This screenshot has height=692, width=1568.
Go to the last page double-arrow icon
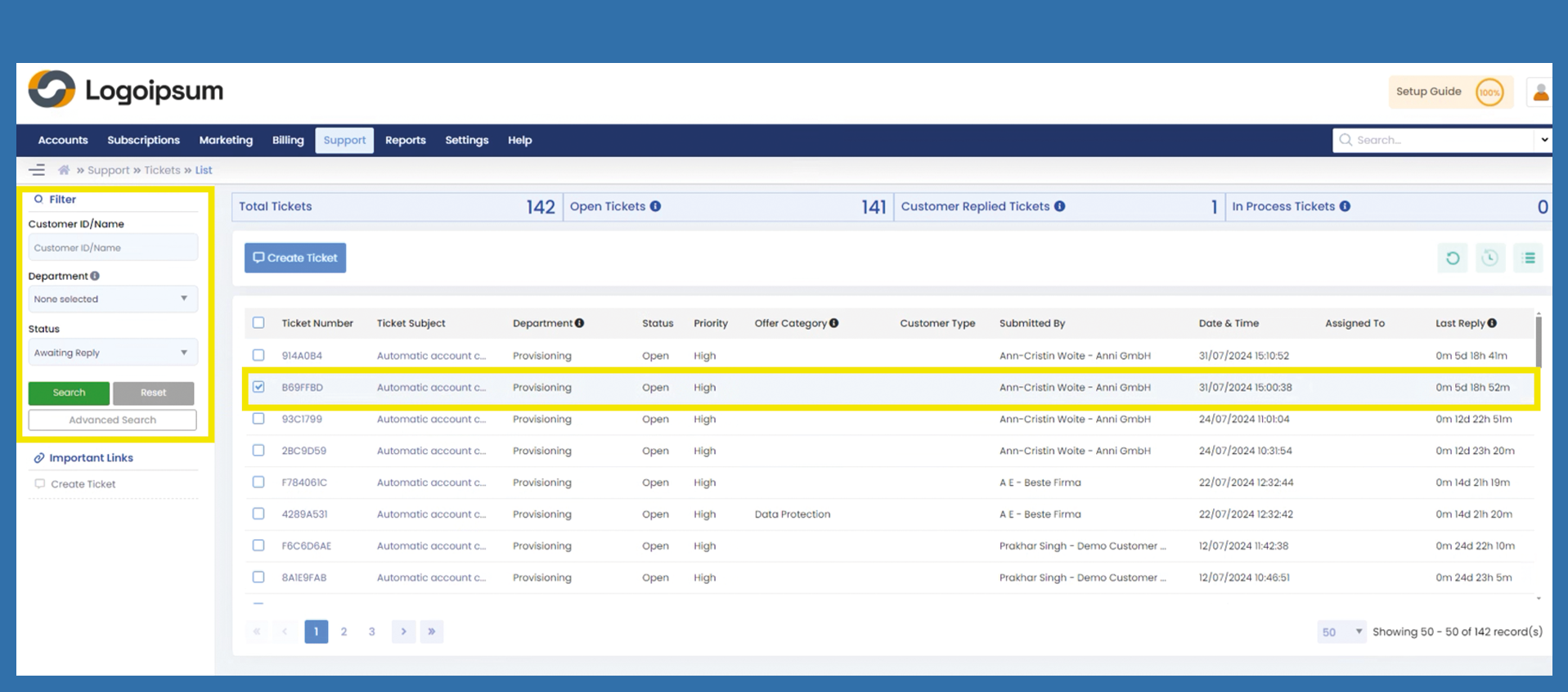click(431, 631)
